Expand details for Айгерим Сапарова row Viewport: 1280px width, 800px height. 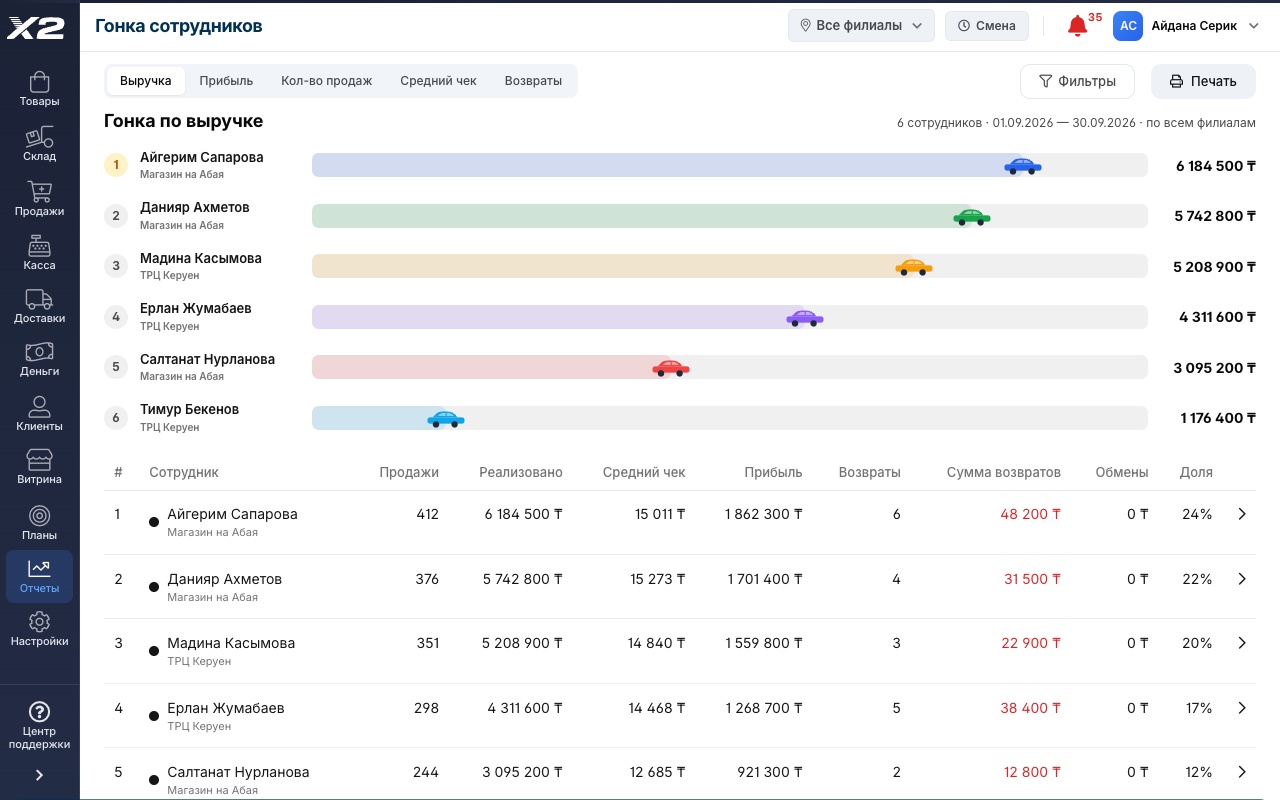[1242, 514]
